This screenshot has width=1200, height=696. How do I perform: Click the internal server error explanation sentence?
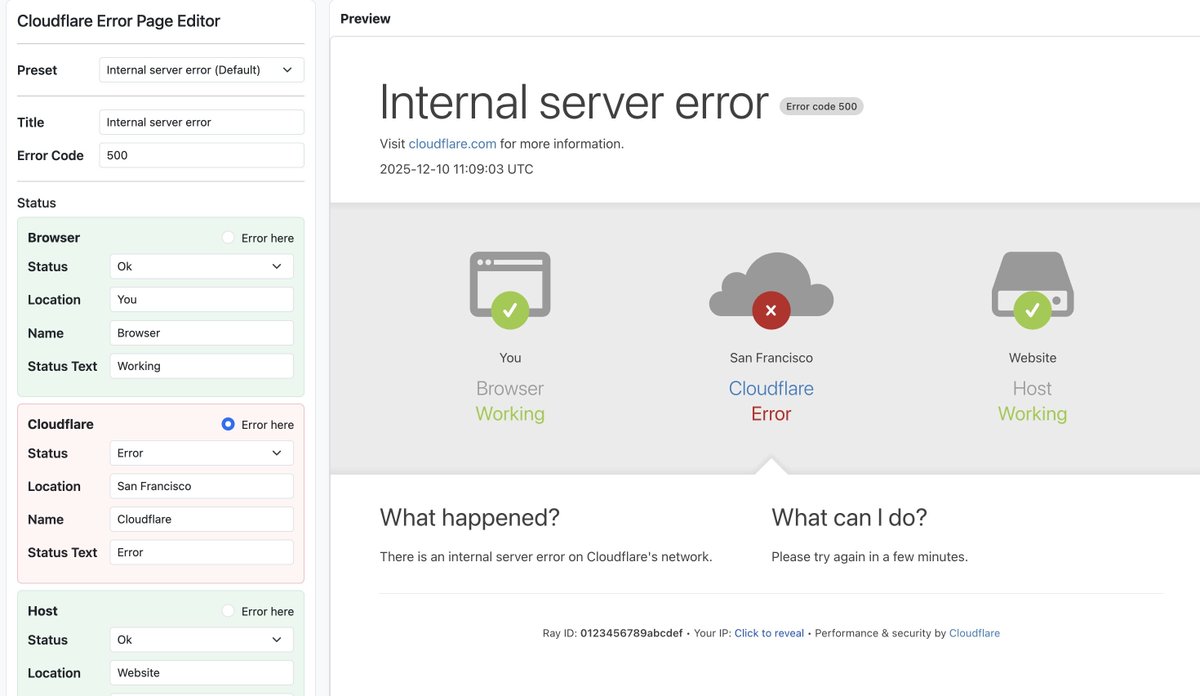546,557
